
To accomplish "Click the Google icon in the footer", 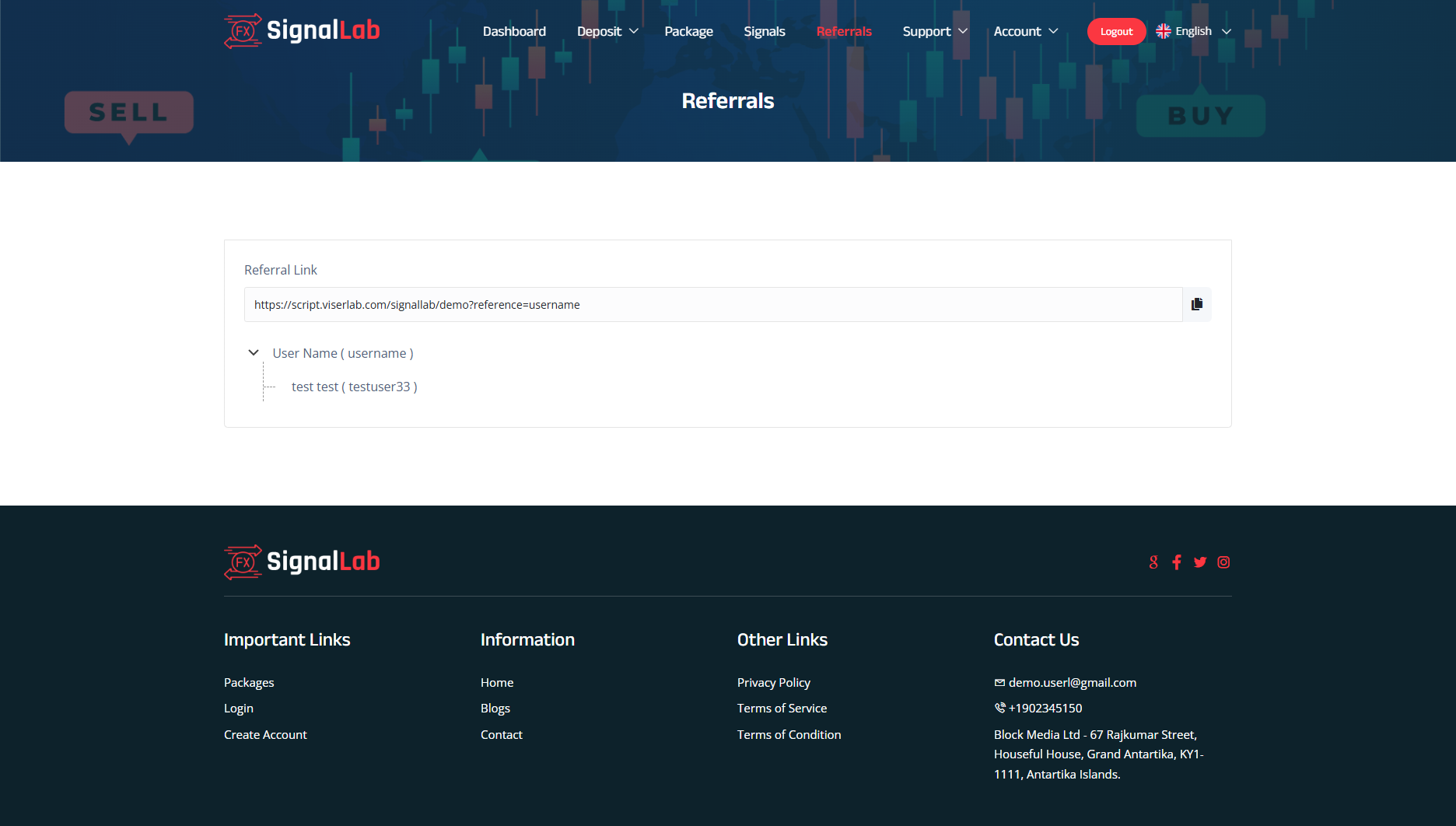I will coord(1153,562).
